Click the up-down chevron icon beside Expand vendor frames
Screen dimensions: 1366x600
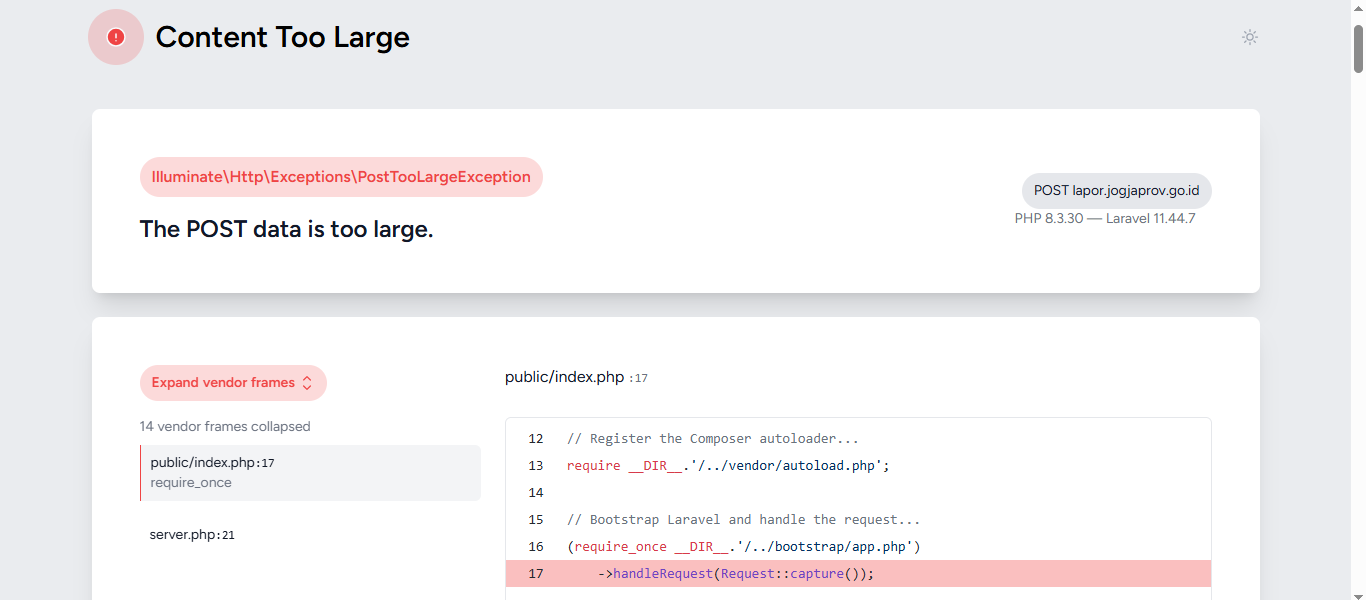307,383
